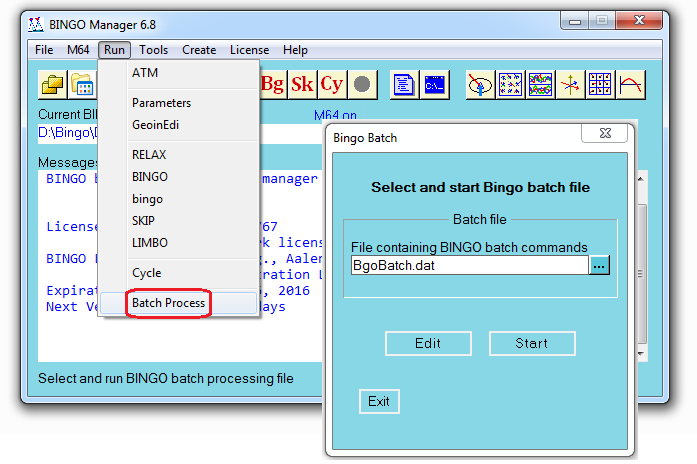The width and height of the screenshot is (697, 464).
Task: Click the red curve graph icon
Action: coord(630,84)
